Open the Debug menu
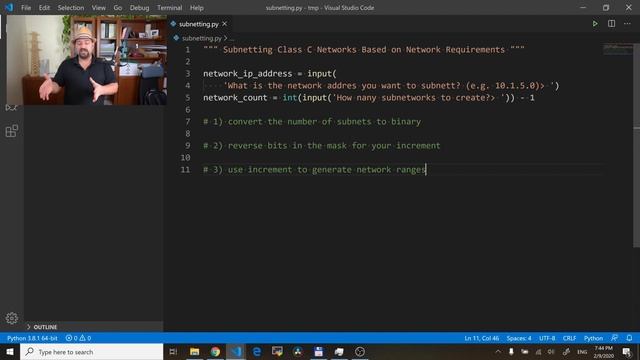The width and height of the screenshot is (640, 360). point(139,8)
